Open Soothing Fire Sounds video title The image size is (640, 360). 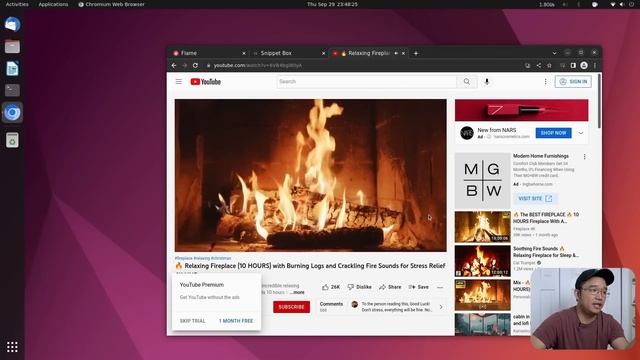pyautogui.click(x=546, y=252)
